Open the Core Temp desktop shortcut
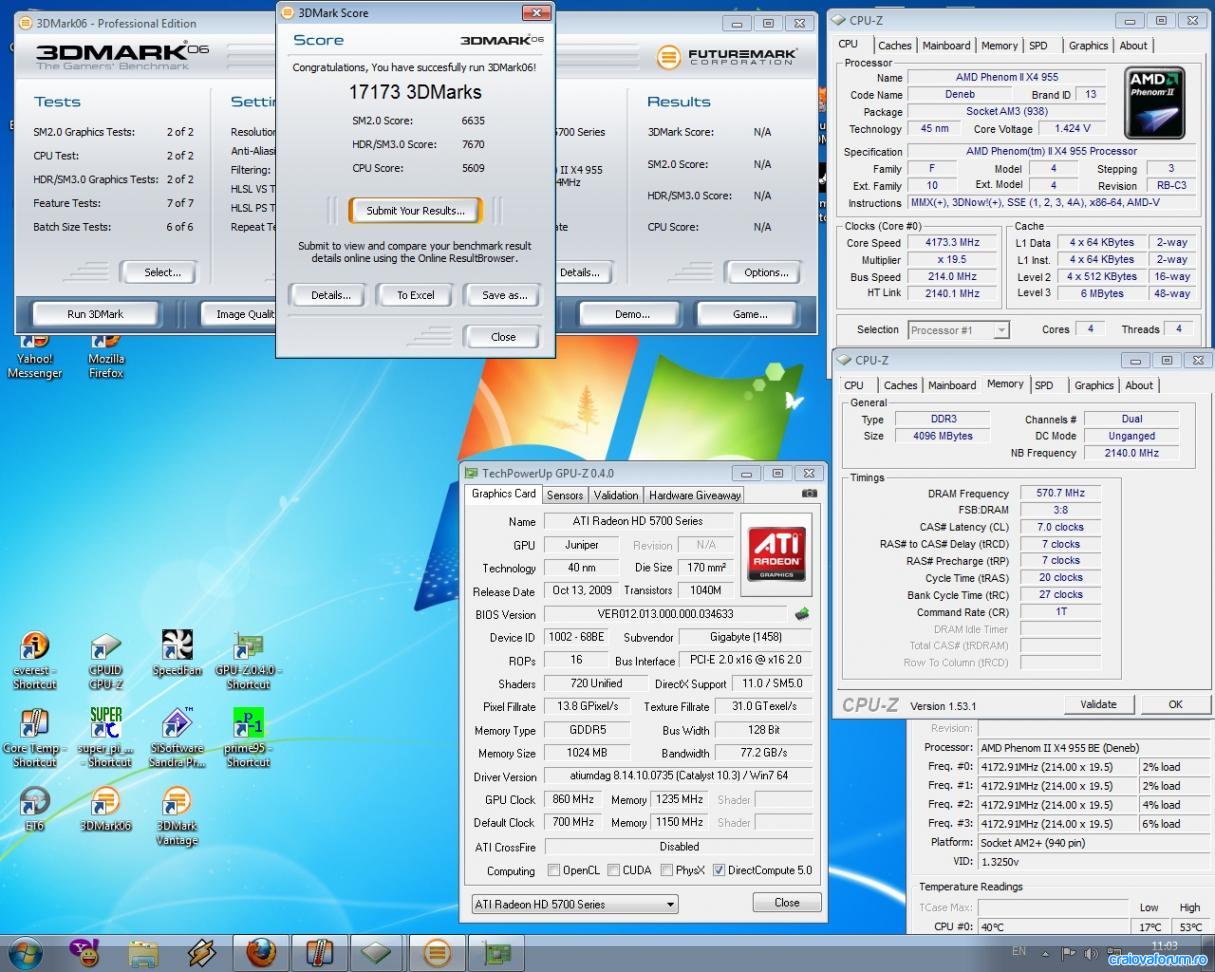Viewport: 1215px width, 972px height. point(34,738)
